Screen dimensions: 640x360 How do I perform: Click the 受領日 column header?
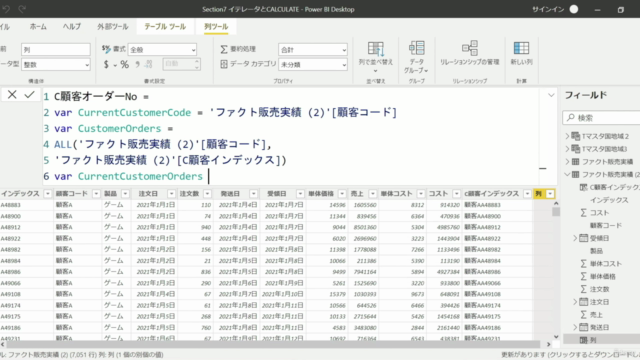(x=277, y=193)
